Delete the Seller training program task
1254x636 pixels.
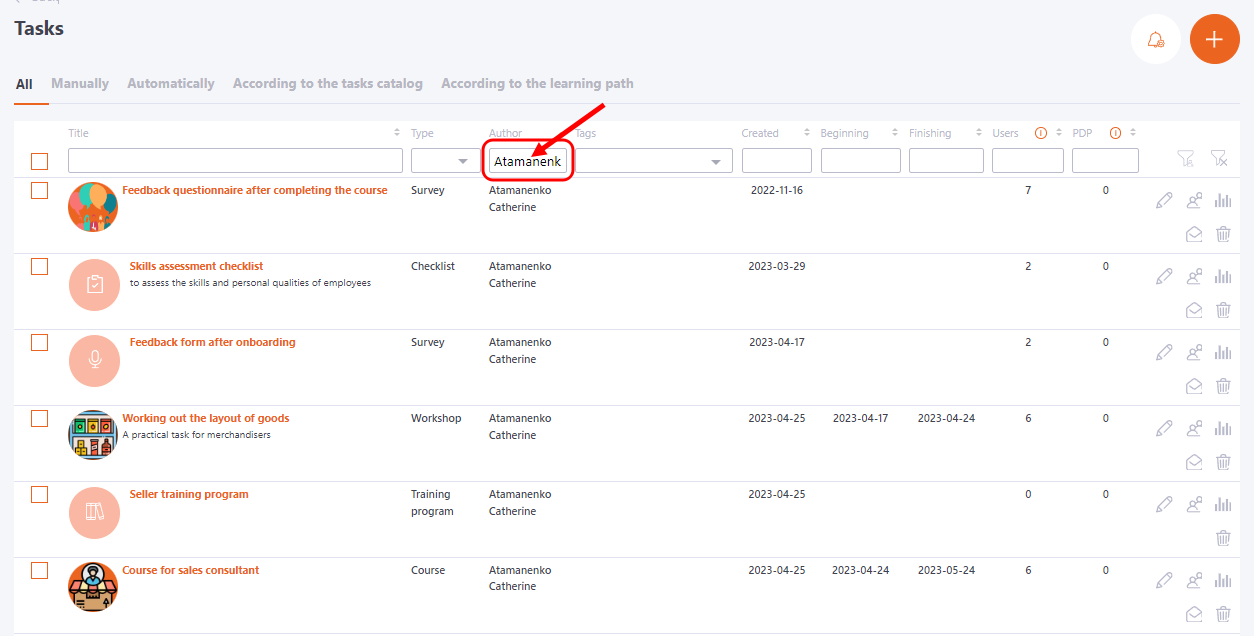click(1222, 538)
